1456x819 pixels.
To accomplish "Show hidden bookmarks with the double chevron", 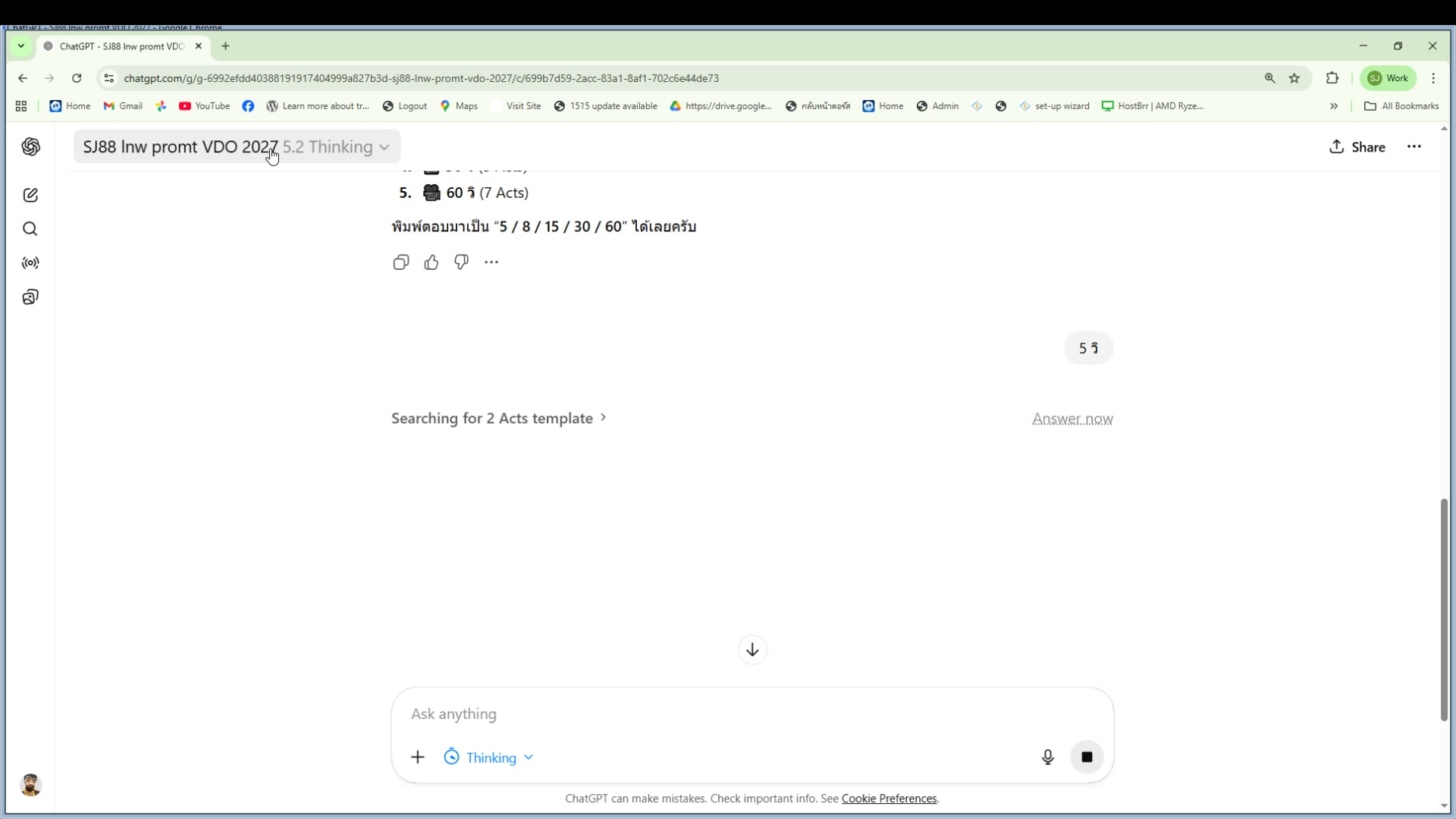I will tap(1334, 106).
